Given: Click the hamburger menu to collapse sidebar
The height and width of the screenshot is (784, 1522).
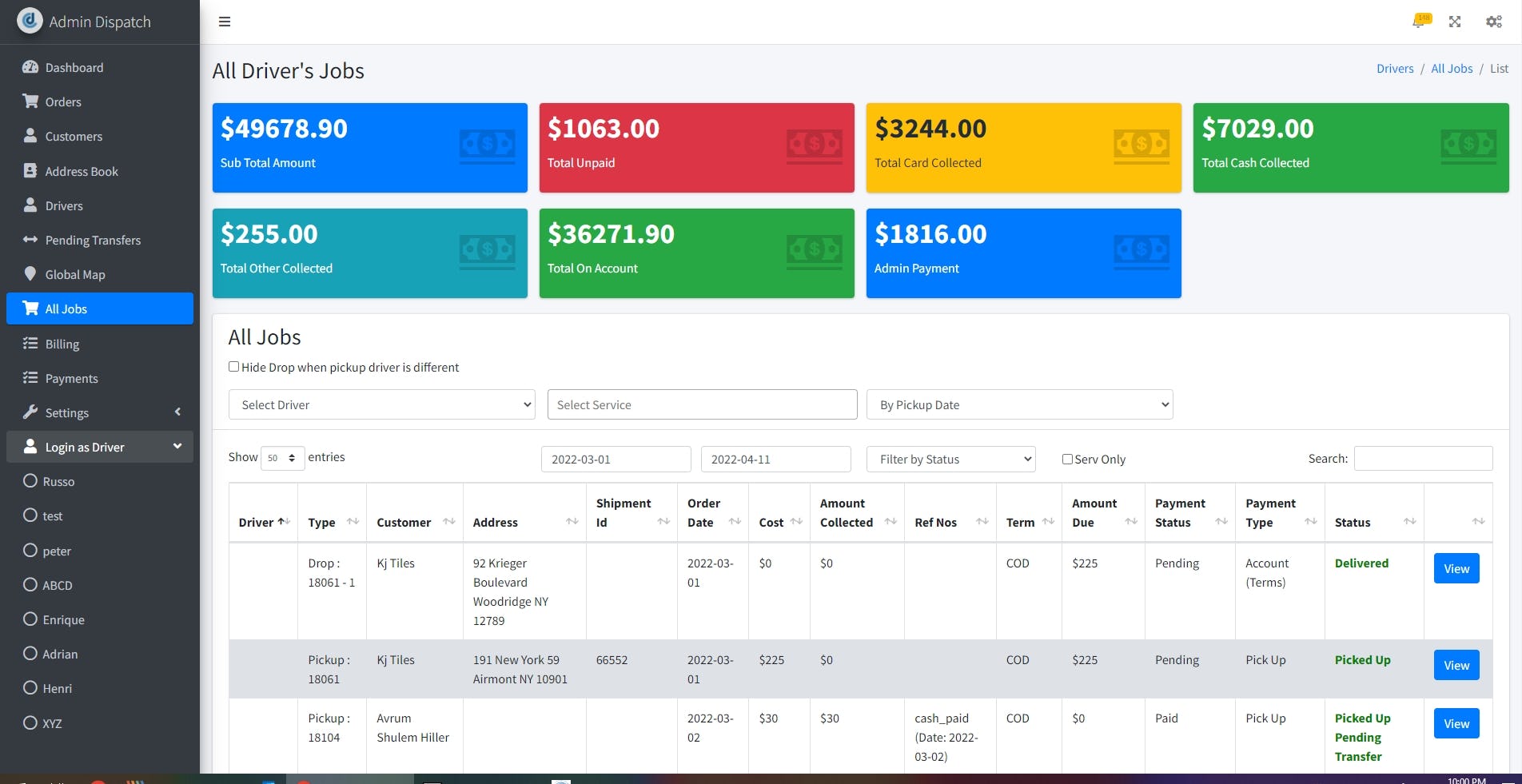Looking at the screenshot, I should click(x=225, y=22).
